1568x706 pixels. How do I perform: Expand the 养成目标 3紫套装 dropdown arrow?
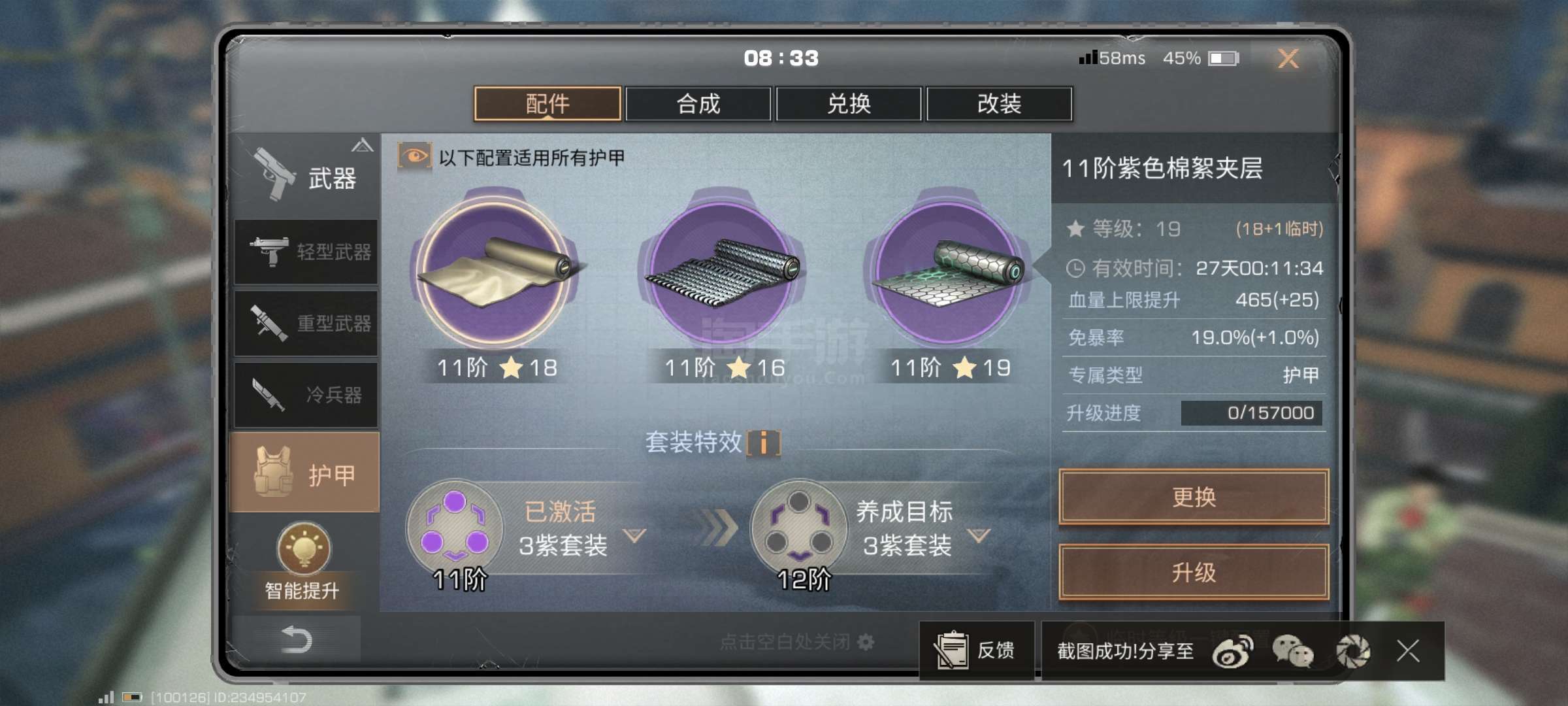click(x=979, y=535)
